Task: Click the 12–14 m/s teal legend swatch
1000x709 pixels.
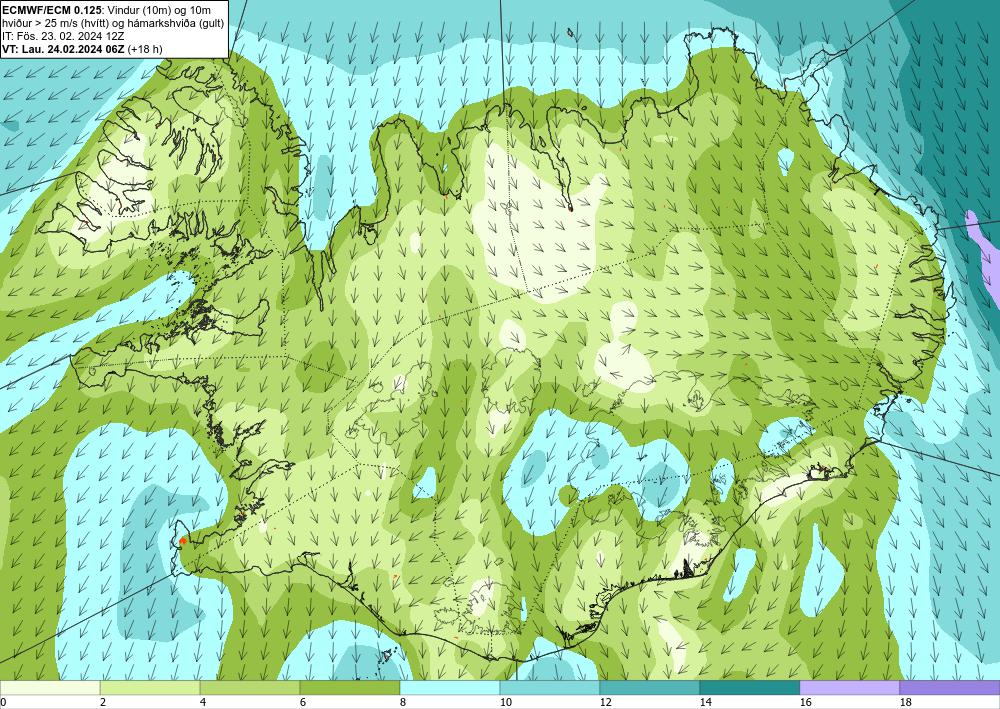Action: click(650, 688)
